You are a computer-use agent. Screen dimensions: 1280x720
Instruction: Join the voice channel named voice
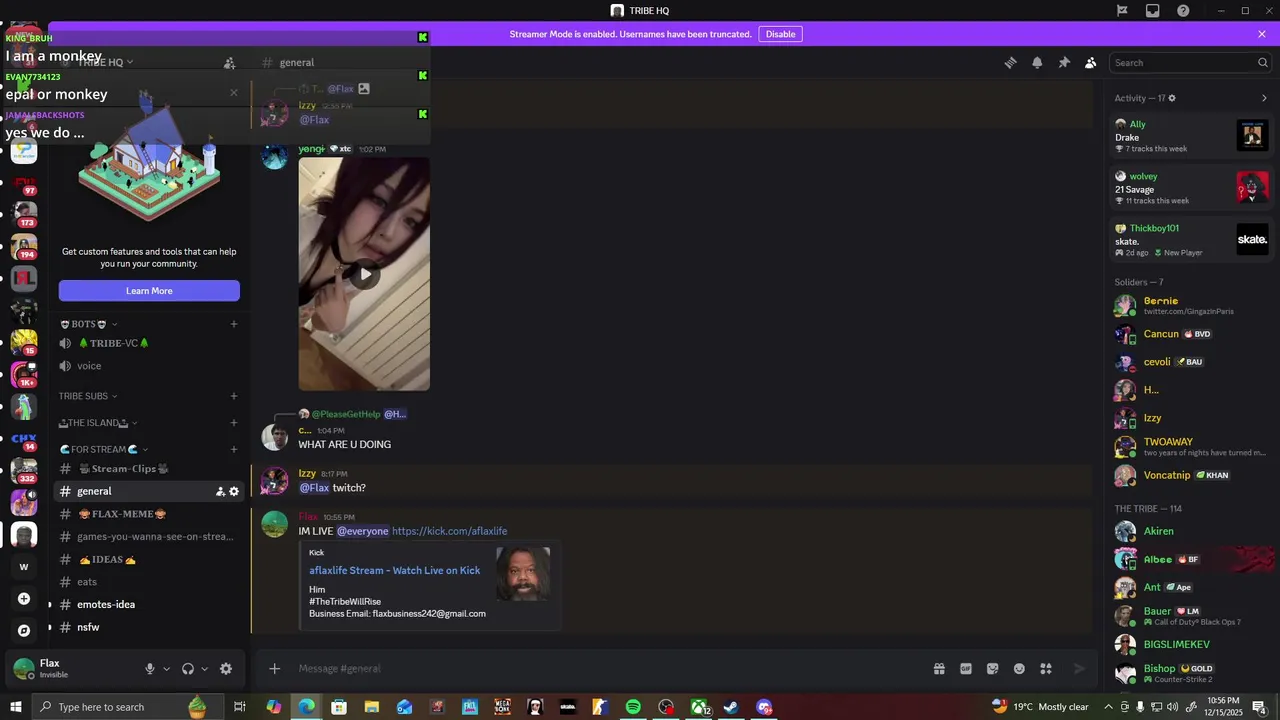tap(89, 366)
